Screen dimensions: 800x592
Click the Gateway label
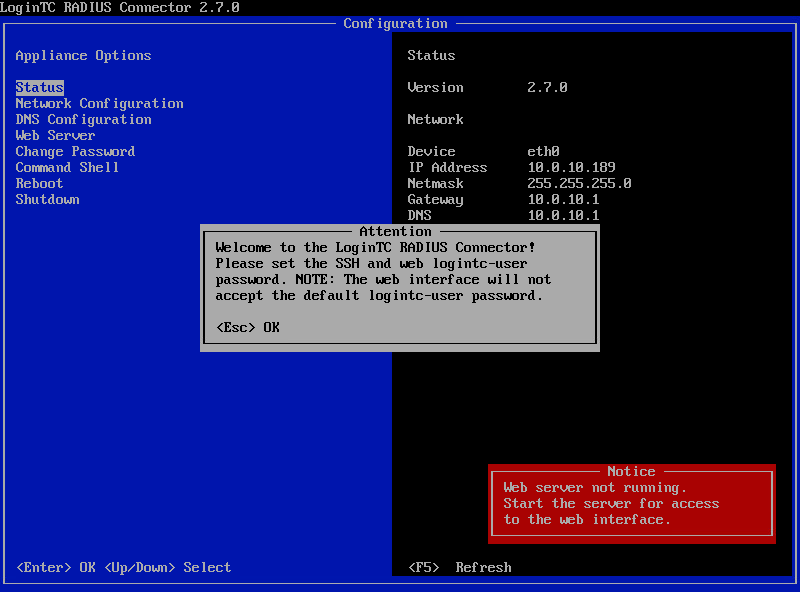[435, 200]
